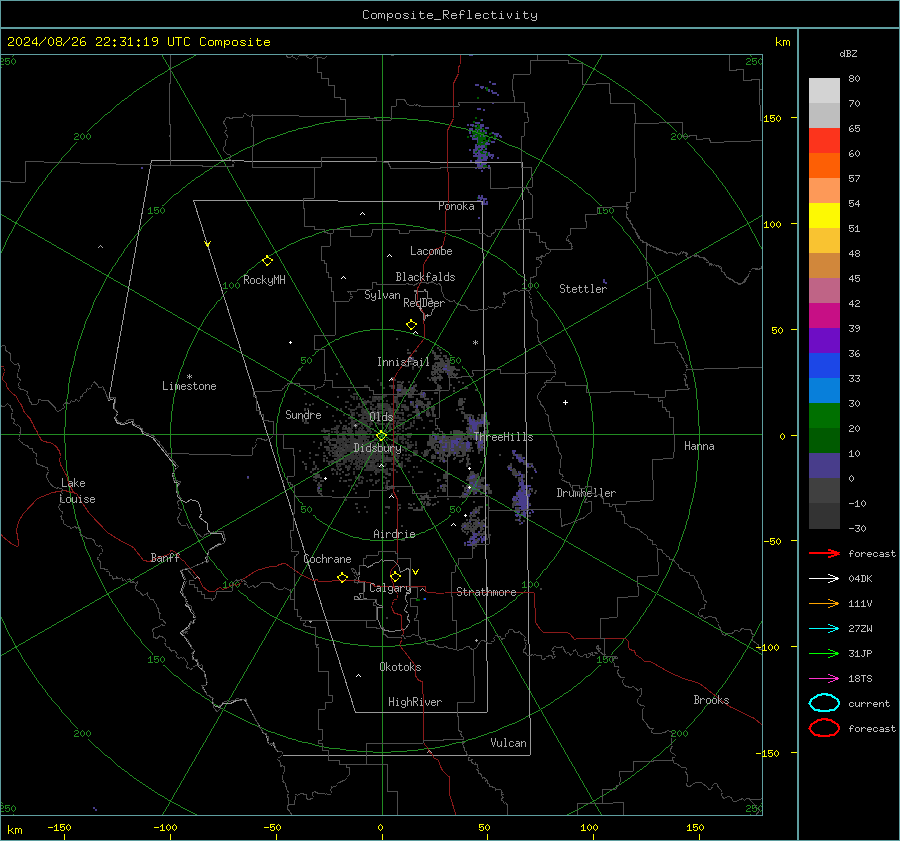The image size is (900, 841).
Task: Click the Calgary city label
Action: pos(390,588)
